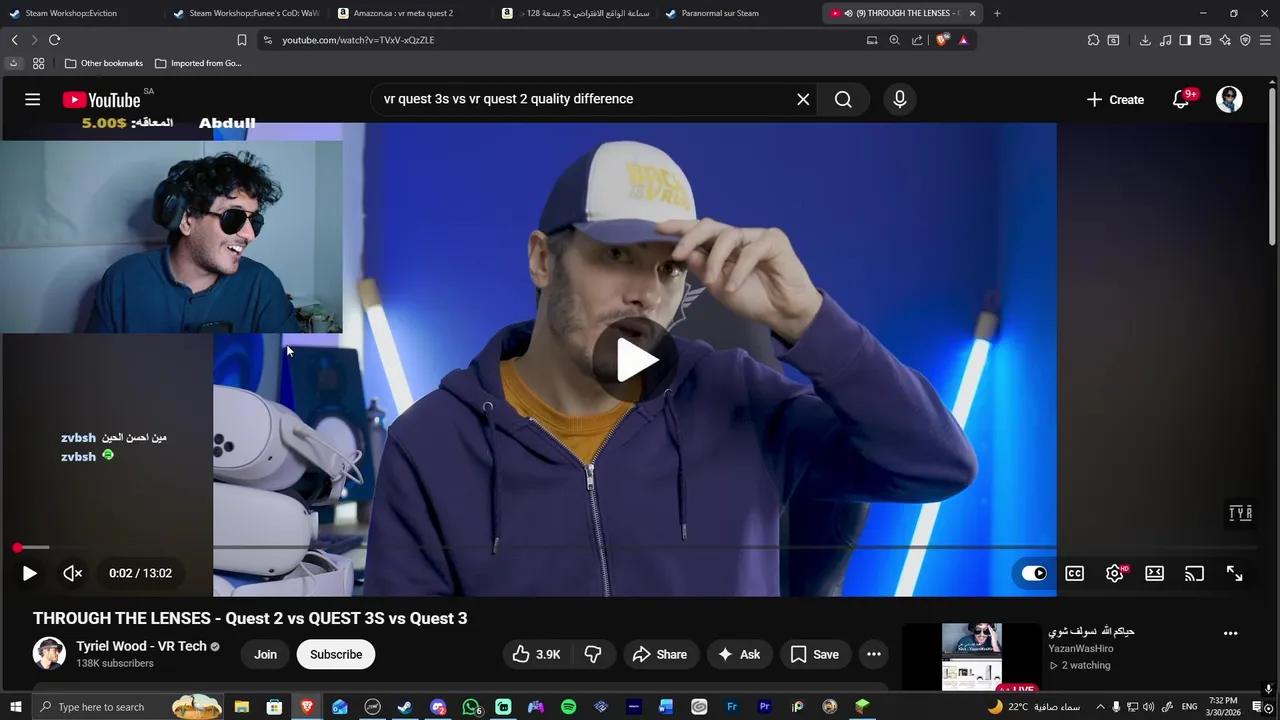
Task: Close the THROUGH THE LENSES tab
Action: [x=972, y=13]
